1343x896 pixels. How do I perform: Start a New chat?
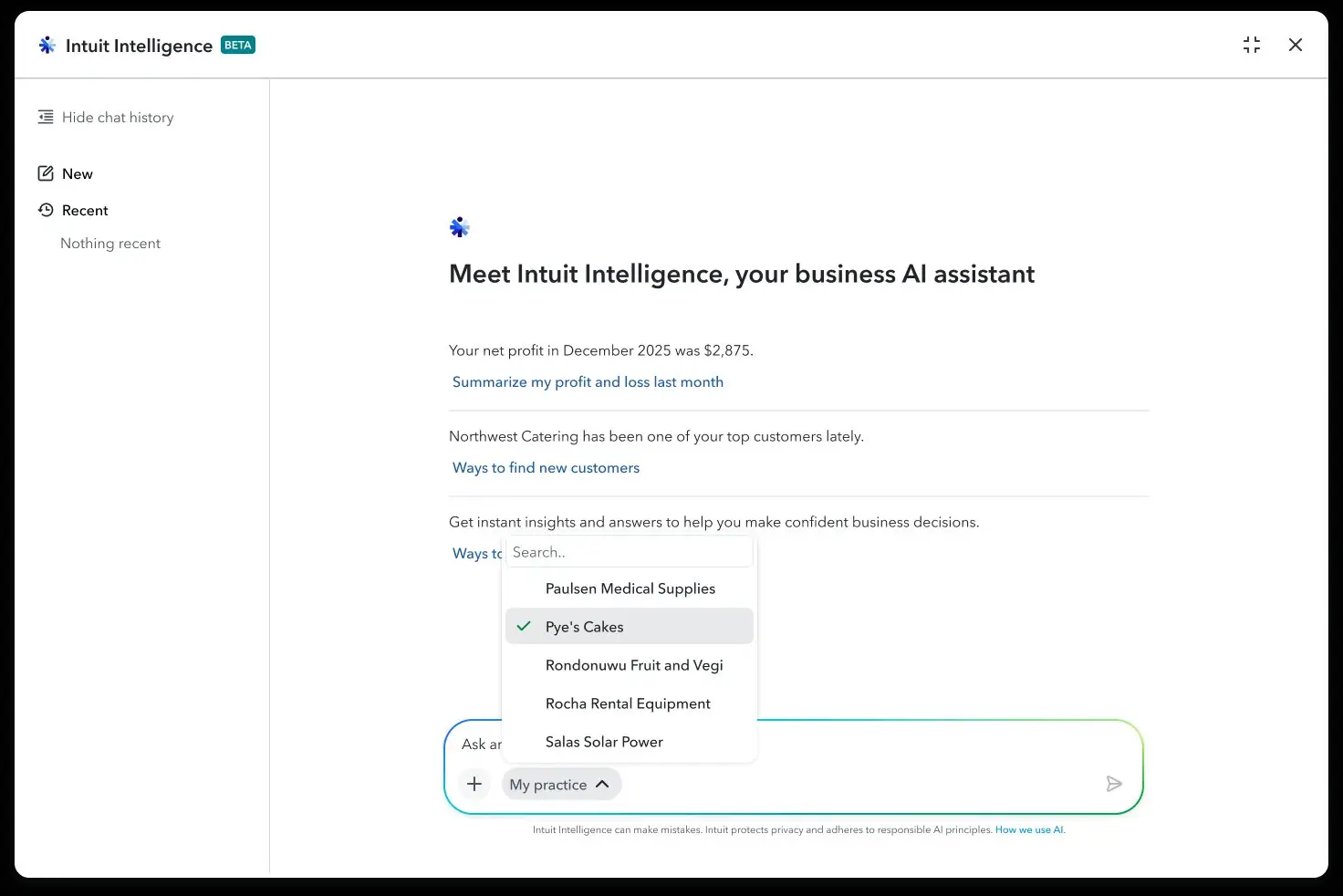tap(65, 173)
